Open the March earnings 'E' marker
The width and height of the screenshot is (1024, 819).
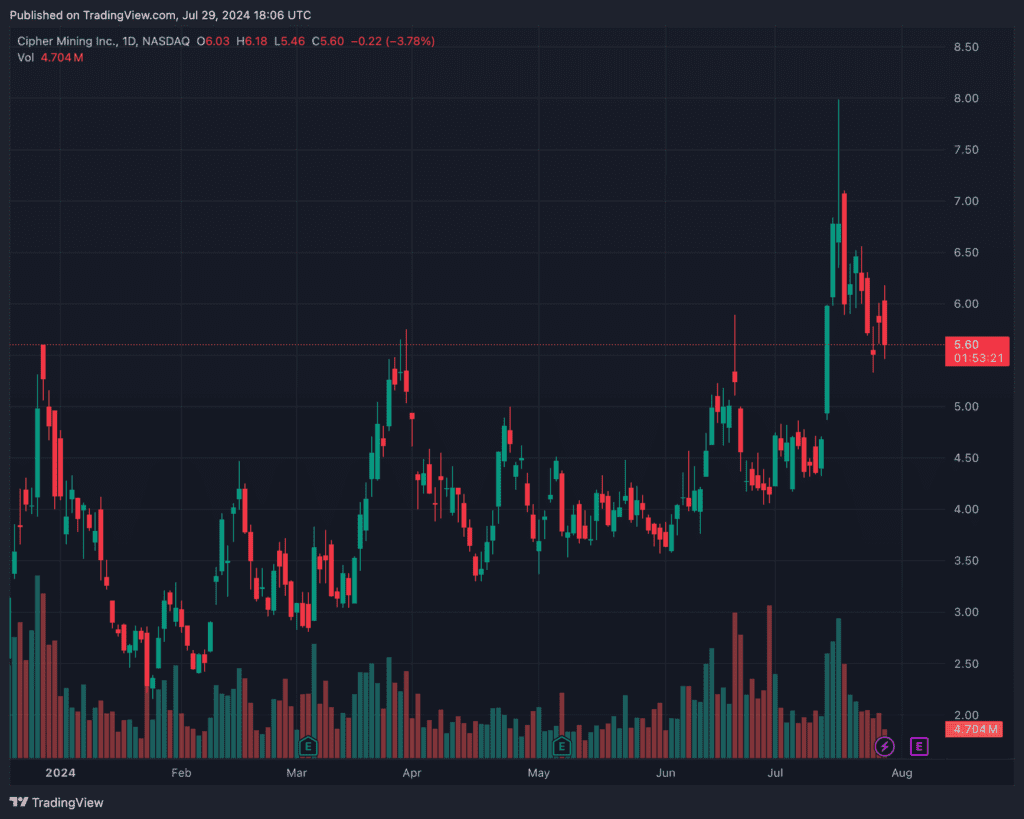coord(308,745)
